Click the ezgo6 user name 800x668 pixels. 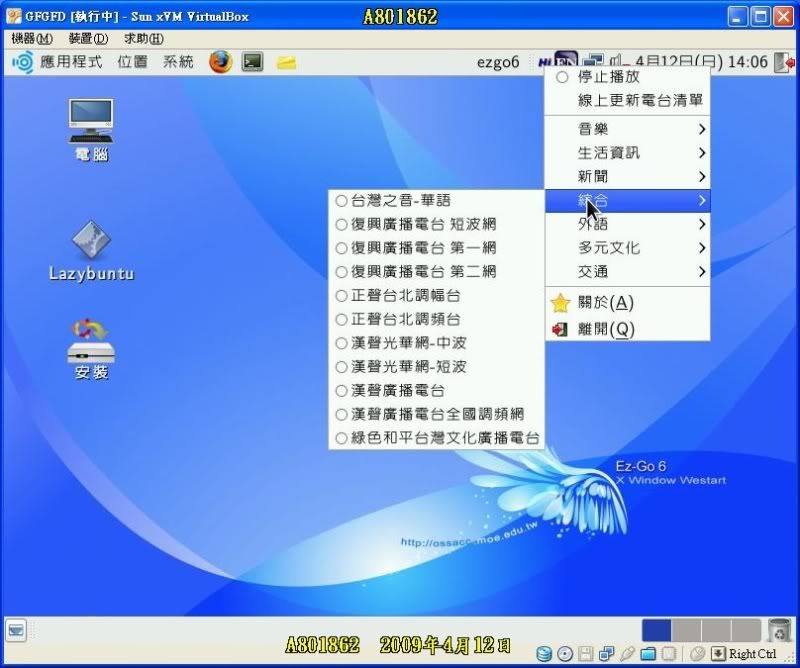[x=497, y=62]
